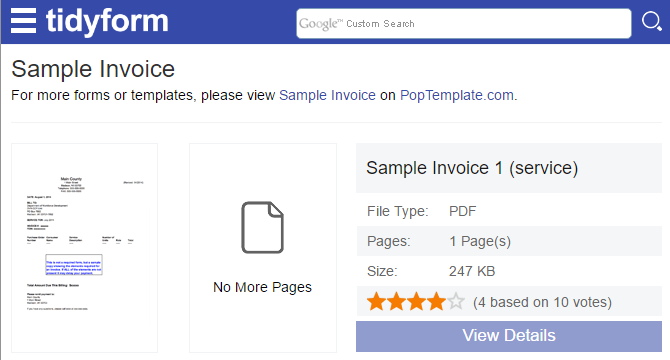Click the blank page document icon
The image size is (670, 360).
coord(262,227)
